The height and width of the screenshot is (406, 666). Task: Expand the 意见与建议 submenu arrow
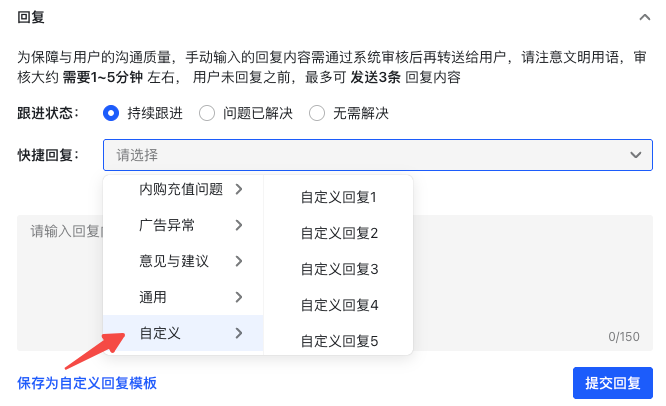point(239,261)
